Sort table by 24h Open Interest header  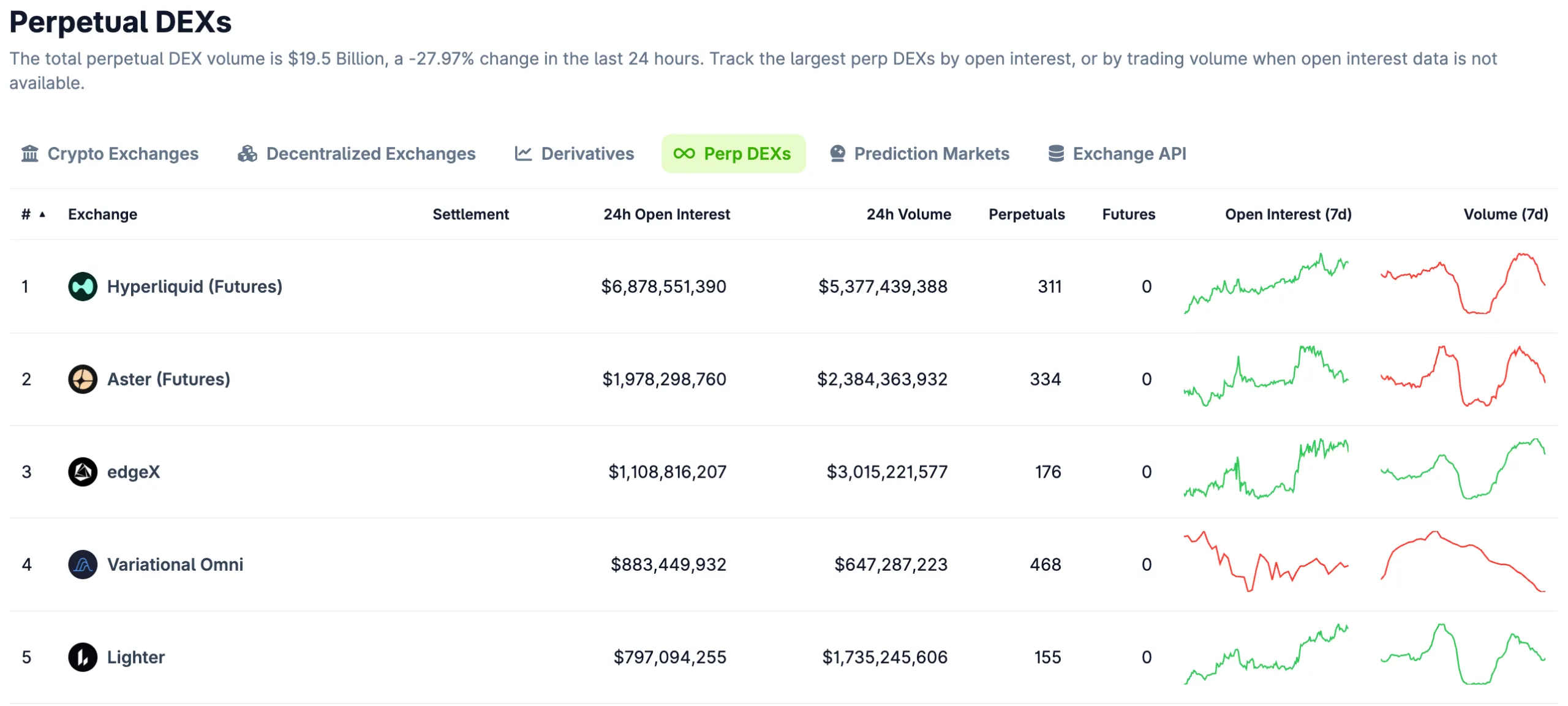pos(666,214)
